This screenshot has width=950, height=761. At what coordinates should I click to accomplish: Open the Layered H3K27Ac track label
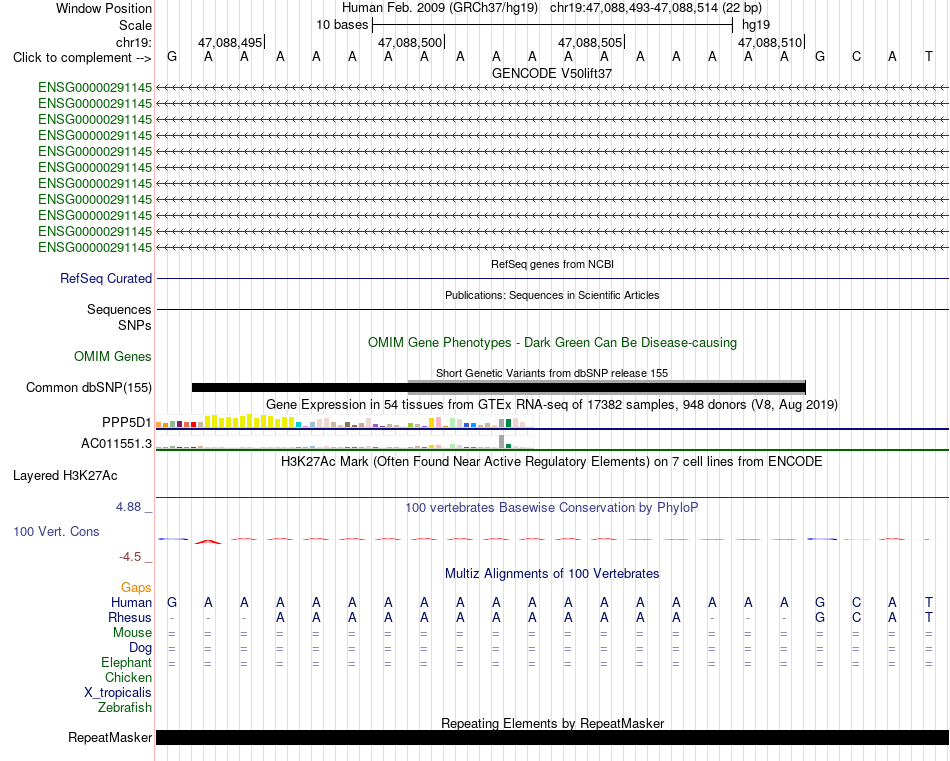tap(65, 476)
